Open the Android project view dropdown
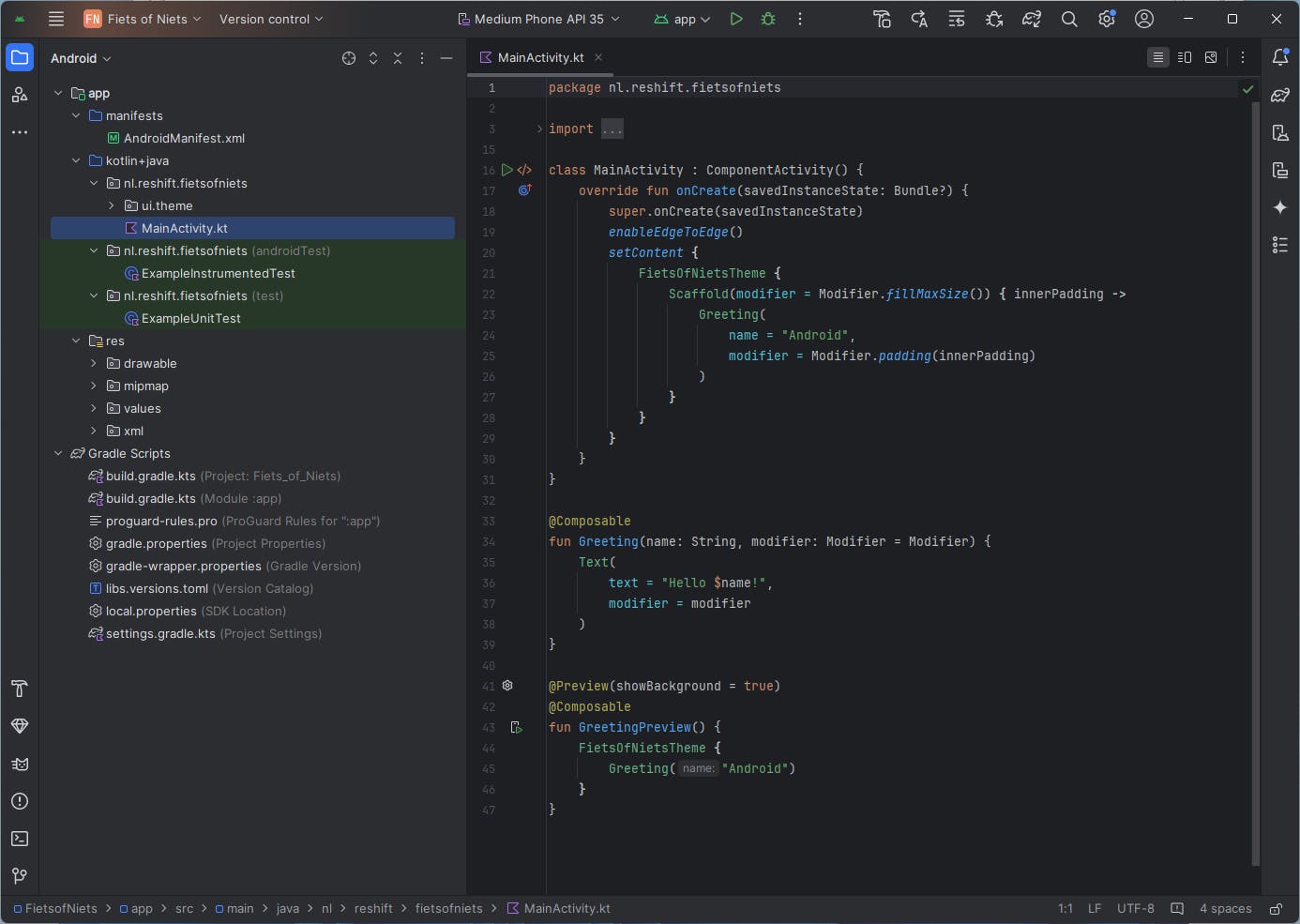This screenshot has width=1300, height=924. point(81,58)
